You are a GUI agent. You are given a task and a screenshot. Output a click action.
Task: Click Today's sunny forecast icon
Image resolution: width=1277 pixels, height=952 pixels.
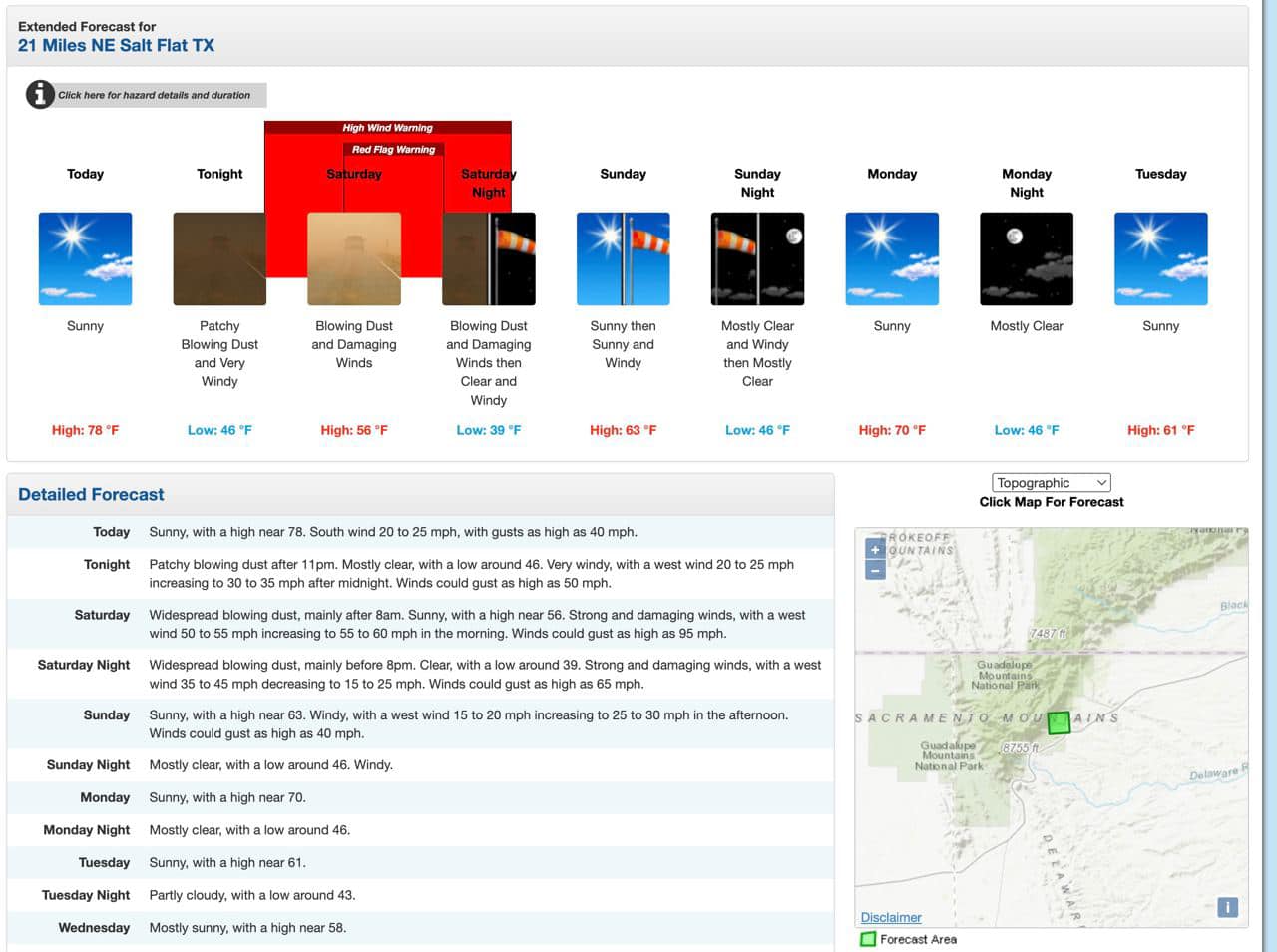pyautogui.click(x=85, y=258)
